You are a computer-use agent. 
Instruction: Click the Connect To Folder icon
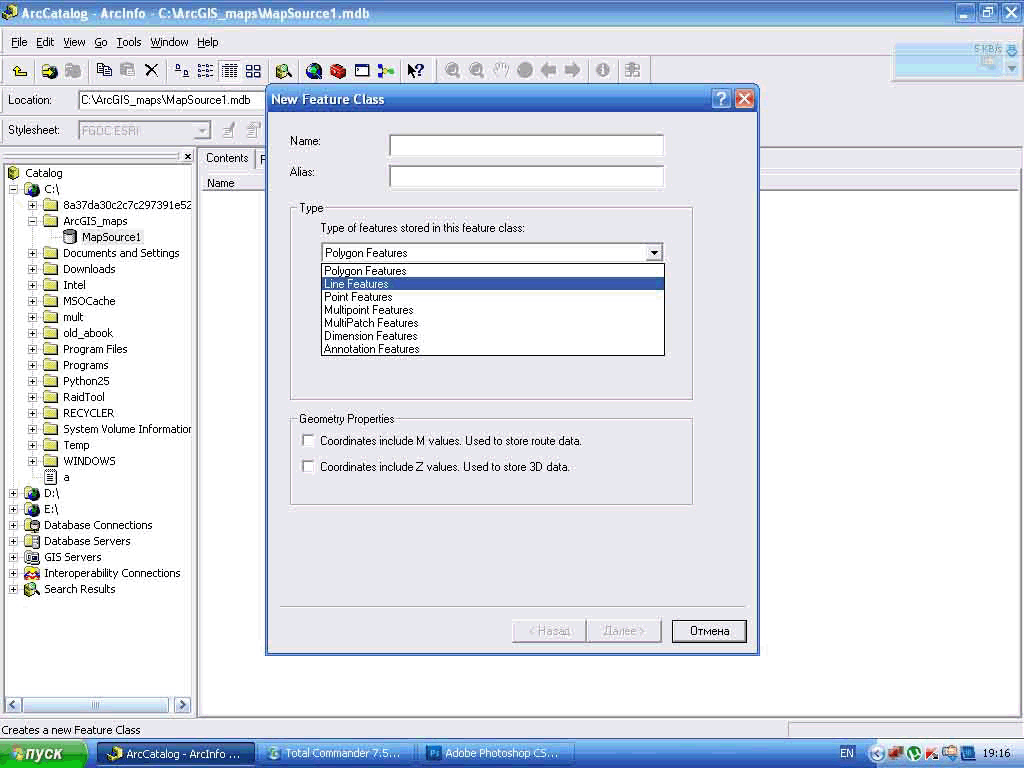tap(49, 71)
